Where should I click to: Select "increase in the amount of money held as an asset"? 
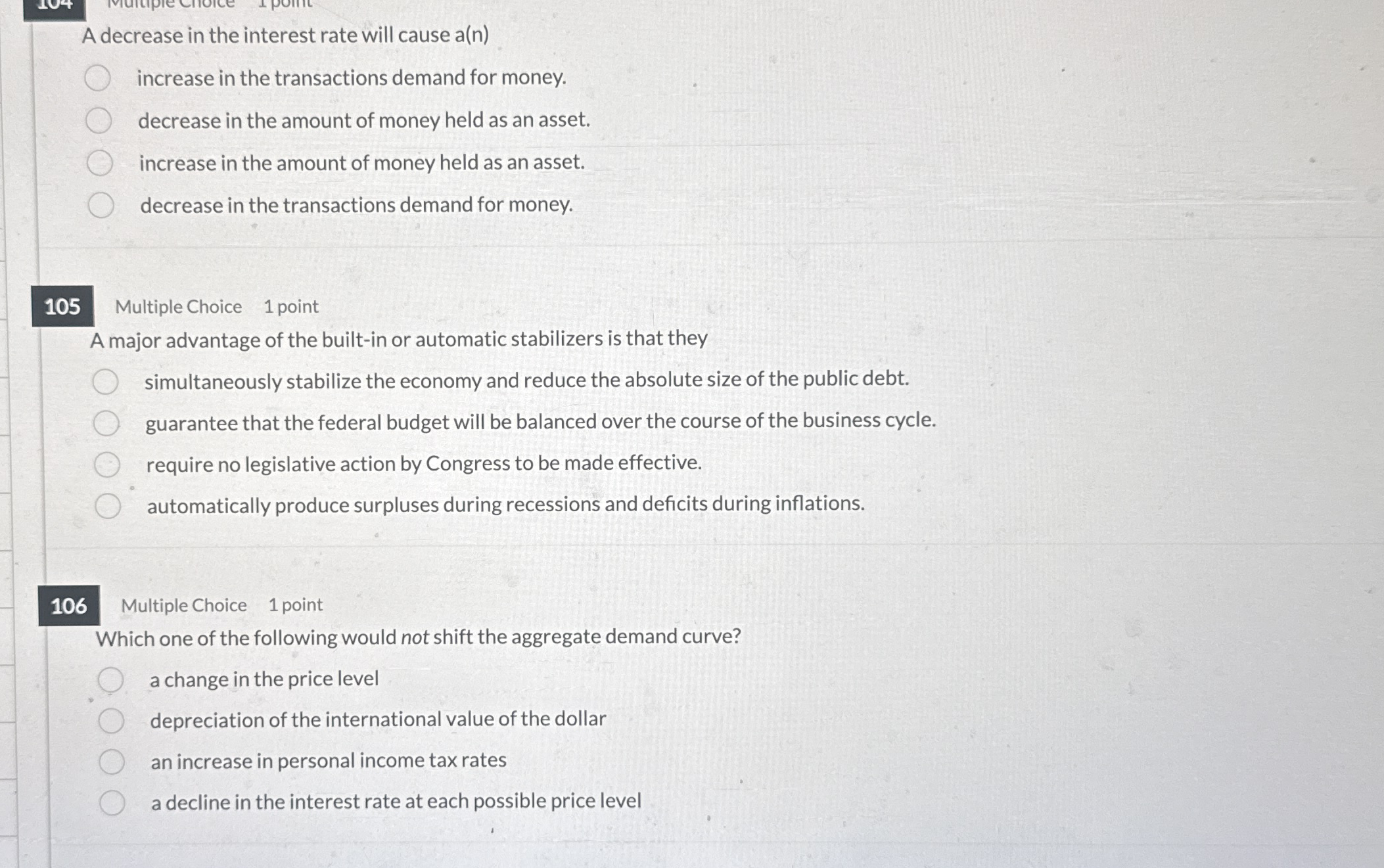click(102, 164)
